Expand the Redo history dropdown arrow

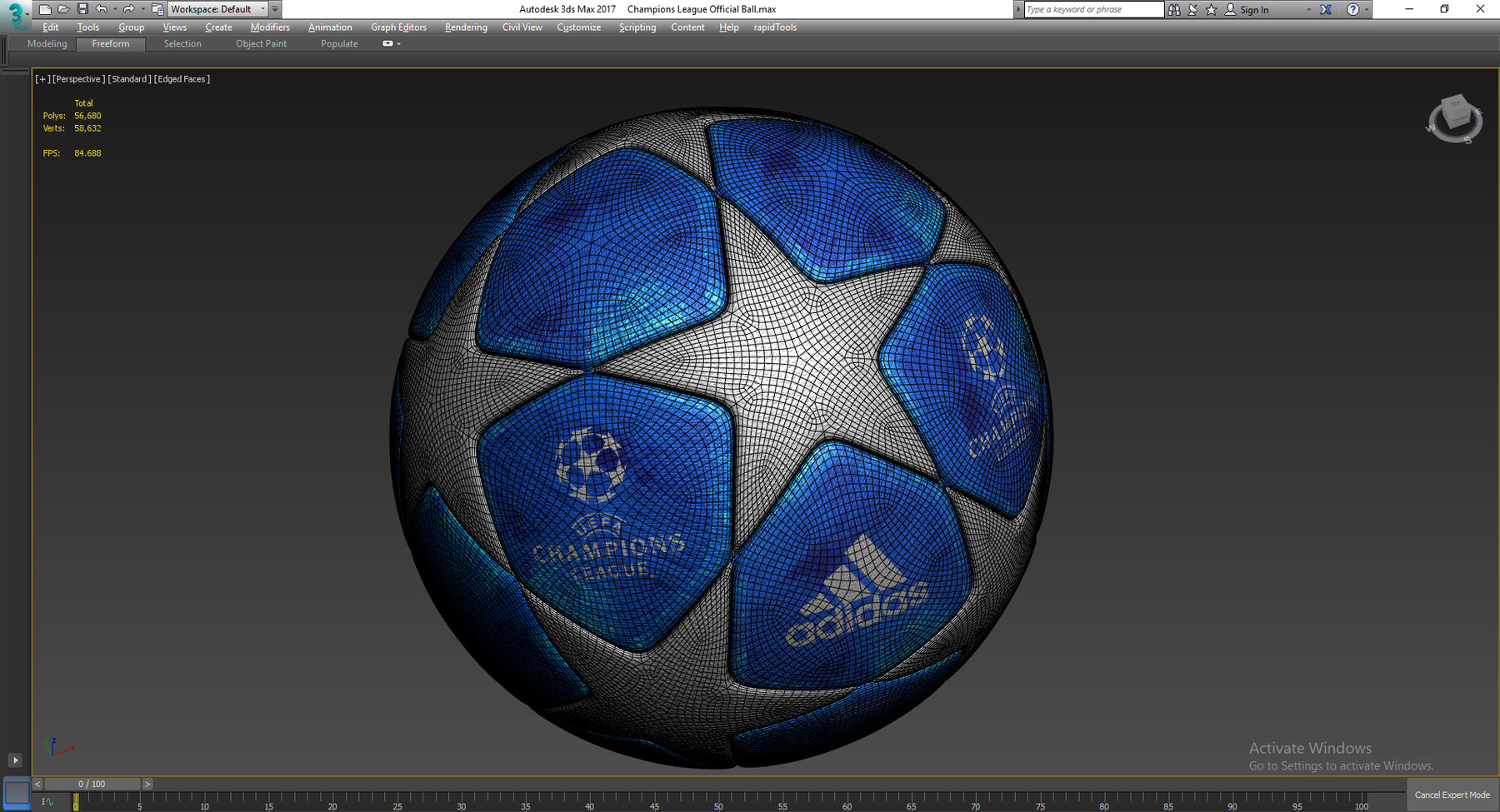142,9
